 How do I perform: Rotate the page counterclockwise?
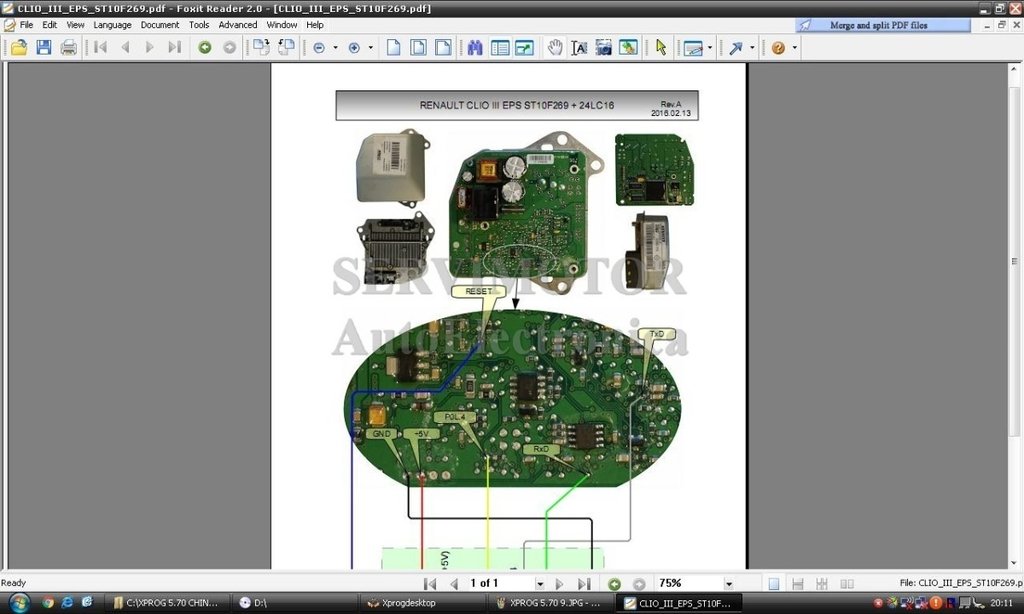[x=286, y=48]
